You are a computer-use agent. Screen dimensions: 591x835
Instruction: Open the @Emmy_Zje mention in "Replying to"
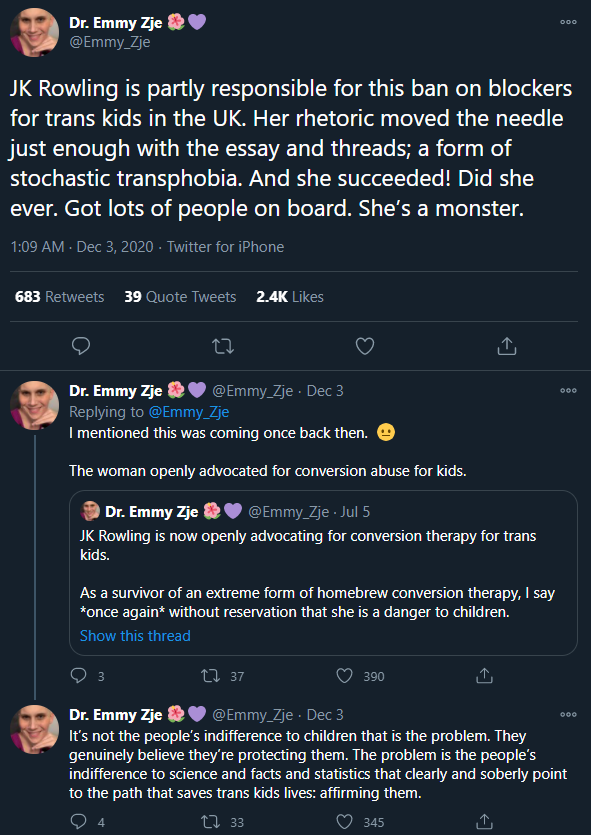[x=188, y=412]
